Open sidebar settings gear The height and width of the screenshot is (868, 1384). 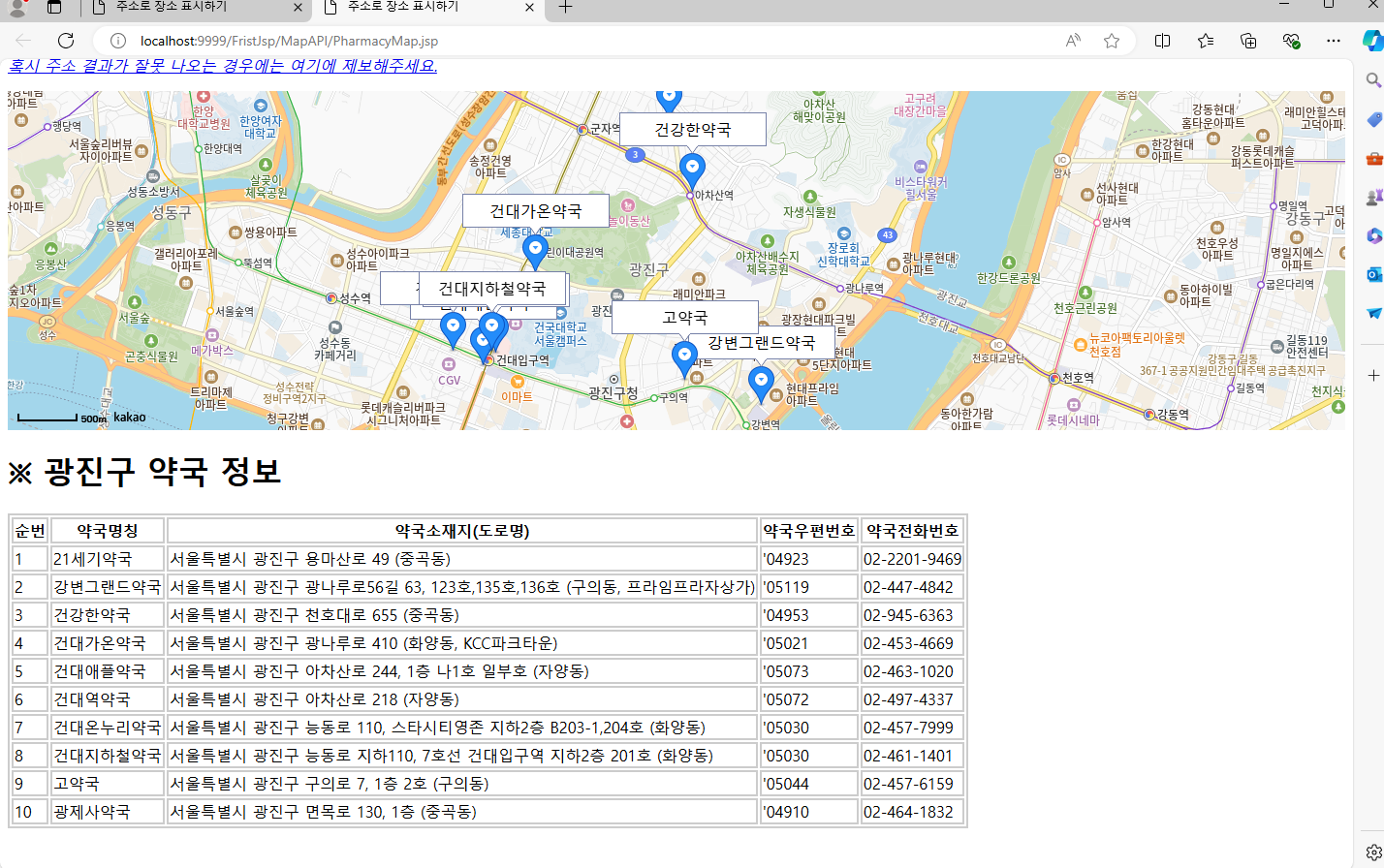click(x=1373, y=852)
